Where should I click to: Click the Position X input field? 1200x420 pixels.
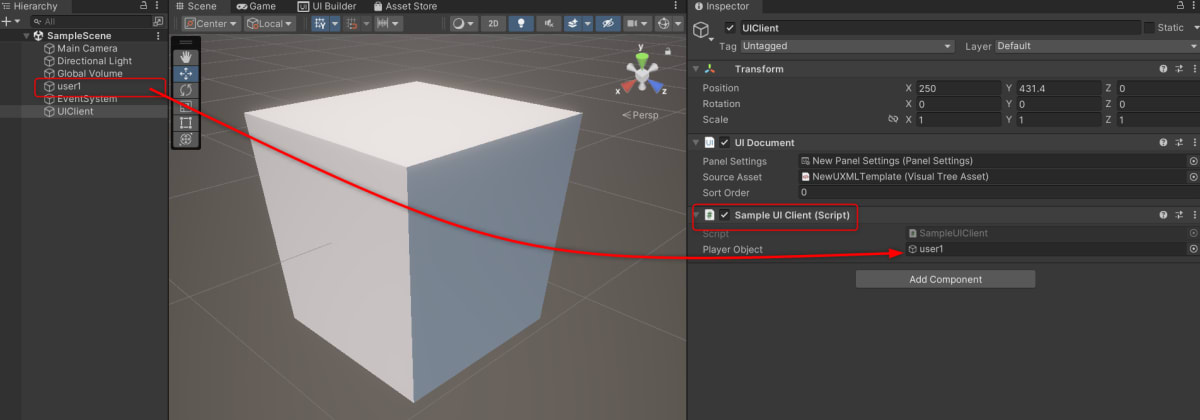[958, 88]
